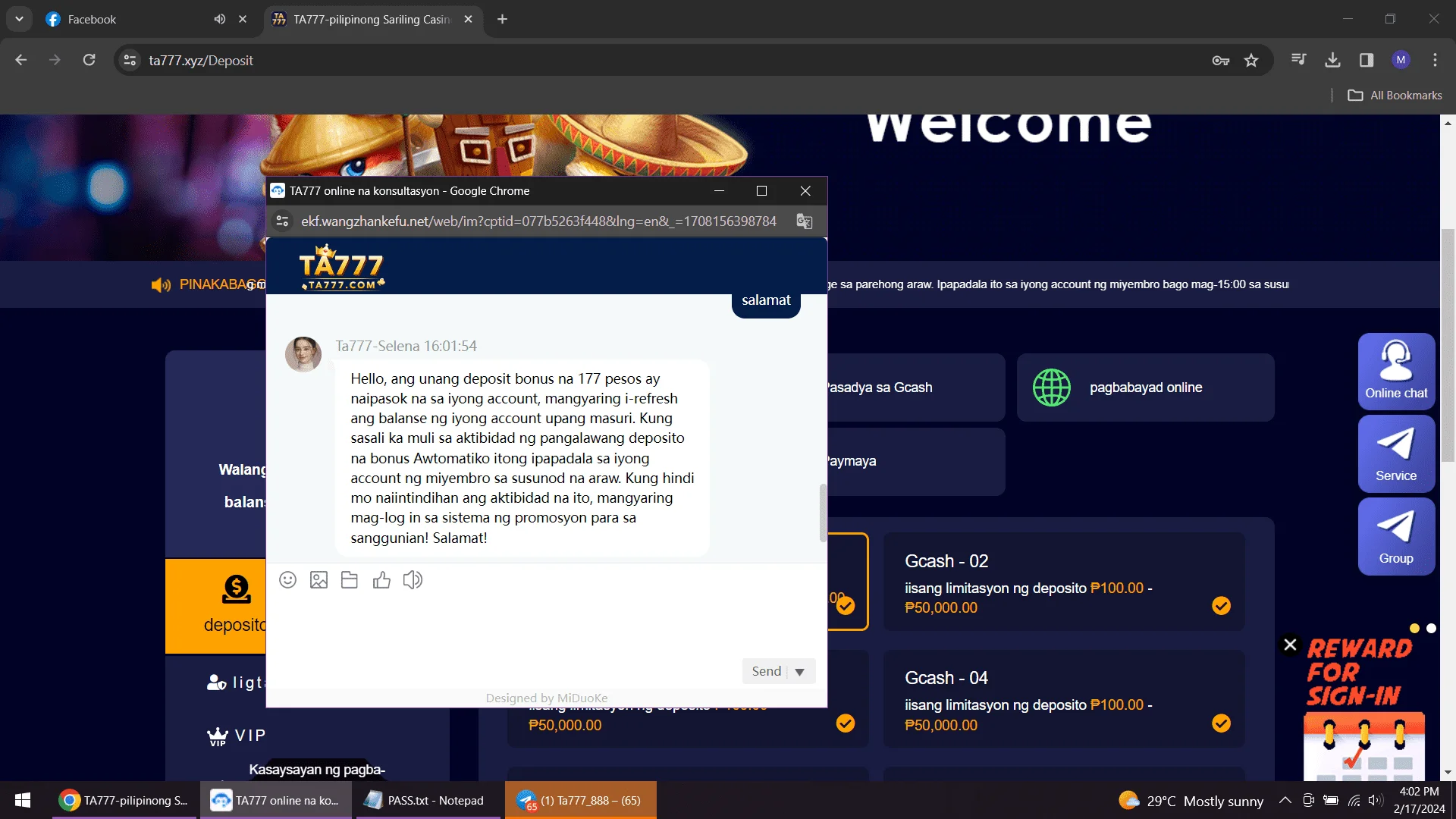Open TA777-pilipinong Chrome window on taskbar

125,801
